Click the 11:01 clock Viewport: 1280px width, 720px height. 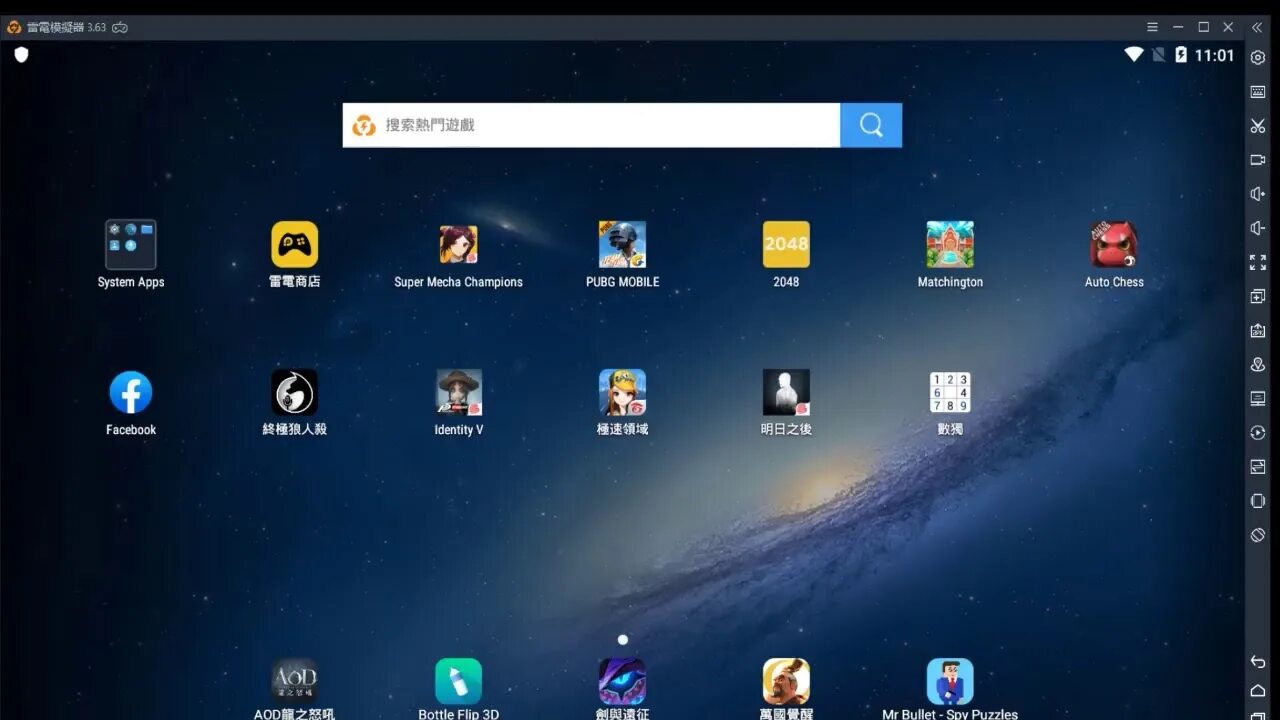point(1215,55)
